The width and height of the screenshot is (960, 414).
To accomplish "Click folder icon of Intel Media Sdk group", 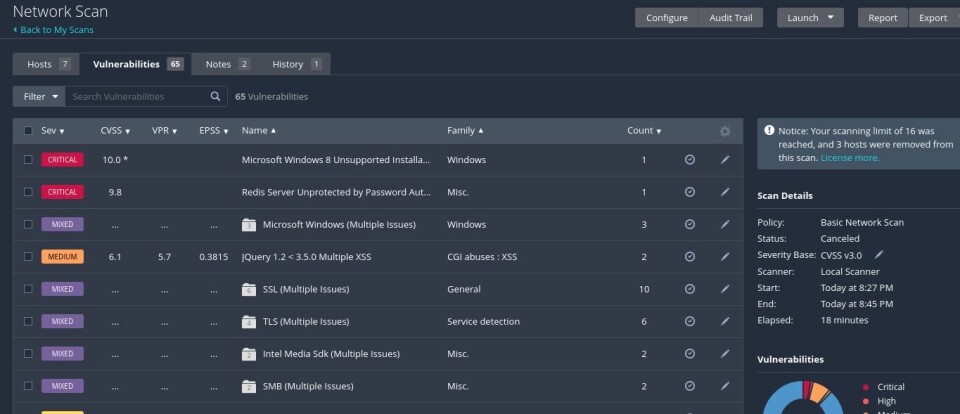I will point(249,354).
